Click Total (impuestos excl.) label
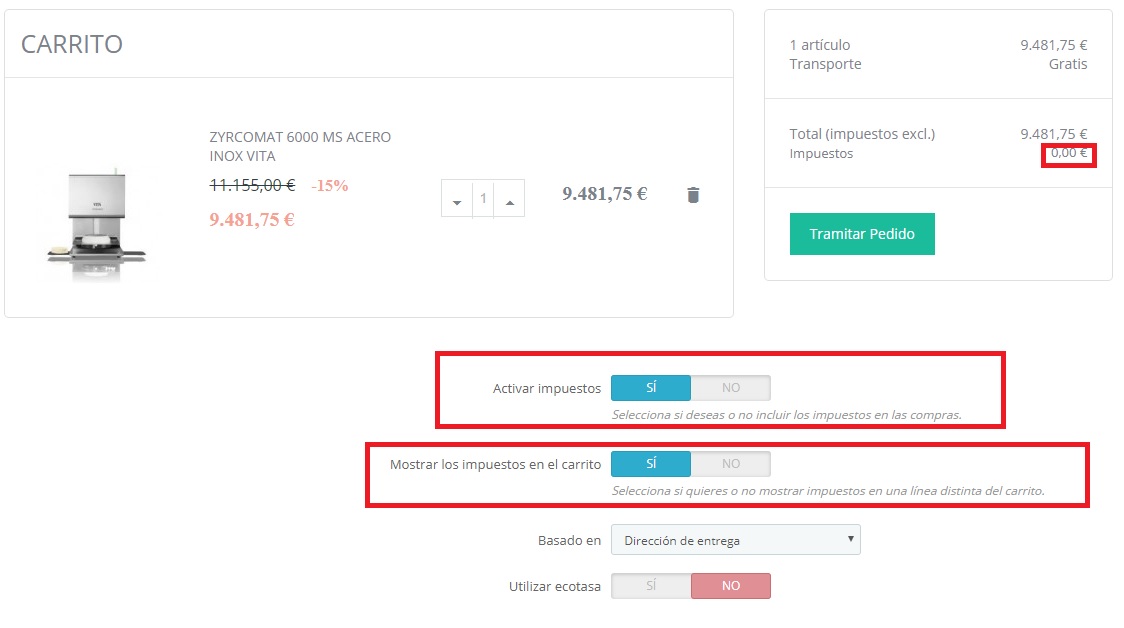This screenshot has height=628, width=1124. click(x=862, y=134)
